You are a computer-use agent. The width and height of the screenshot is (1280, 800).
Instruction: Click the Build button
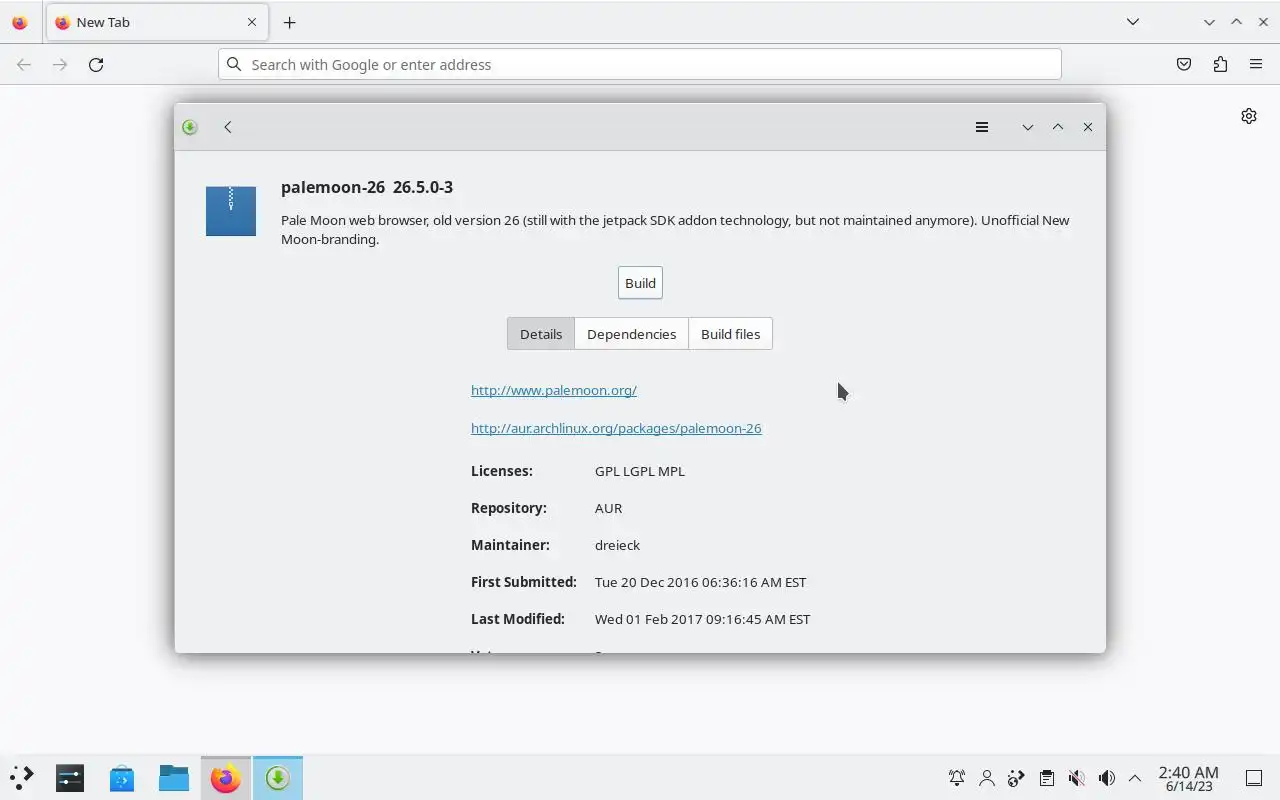[x=640, y=283]
